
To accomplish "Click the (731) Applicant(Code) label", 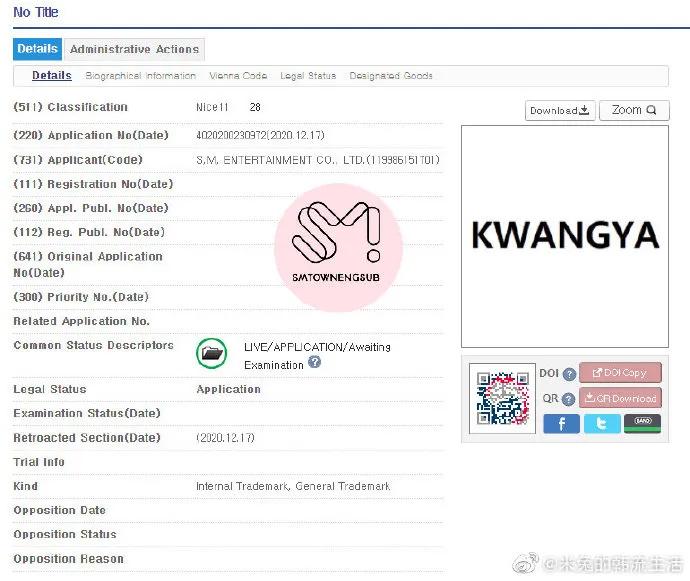I will point(78,160).
